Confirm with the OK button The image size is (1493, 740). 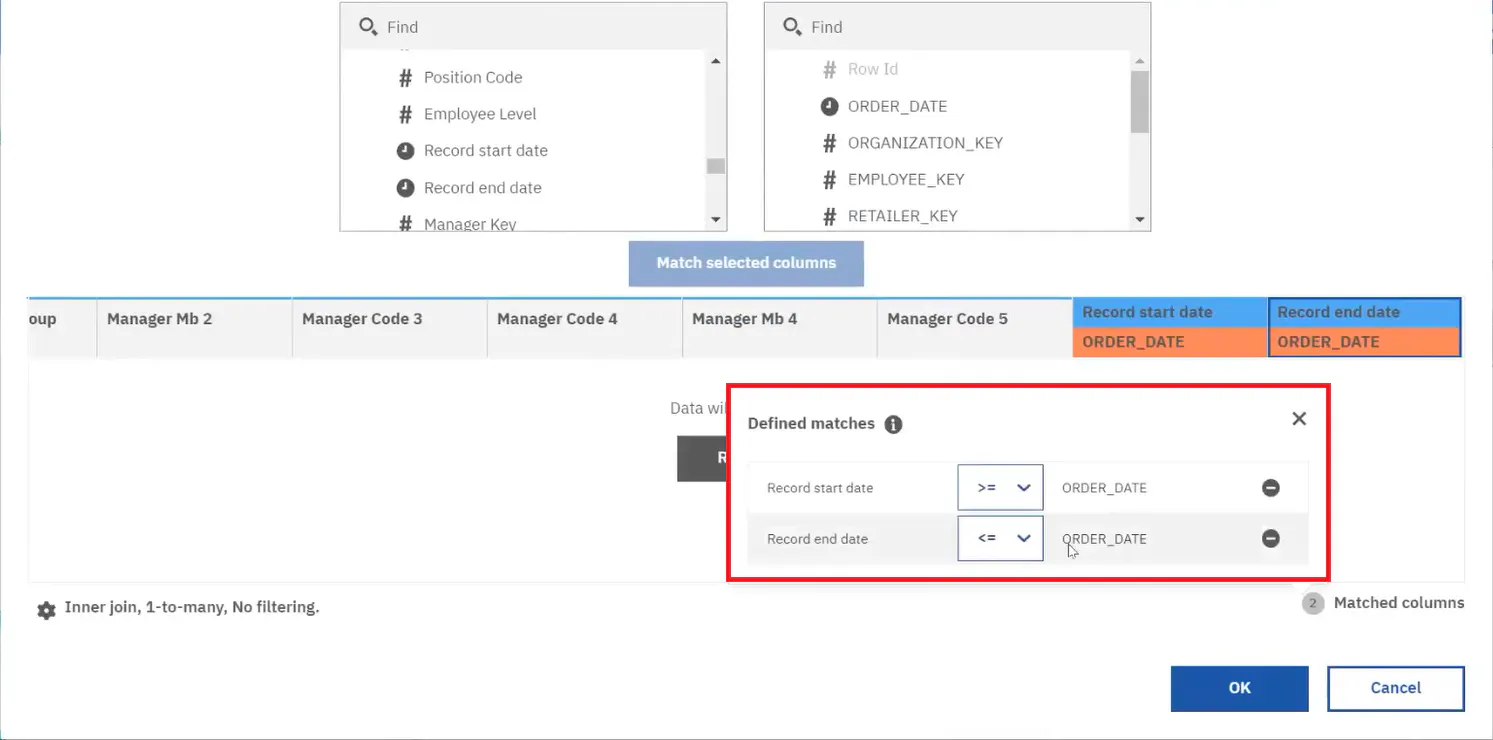pos(1240,688)
